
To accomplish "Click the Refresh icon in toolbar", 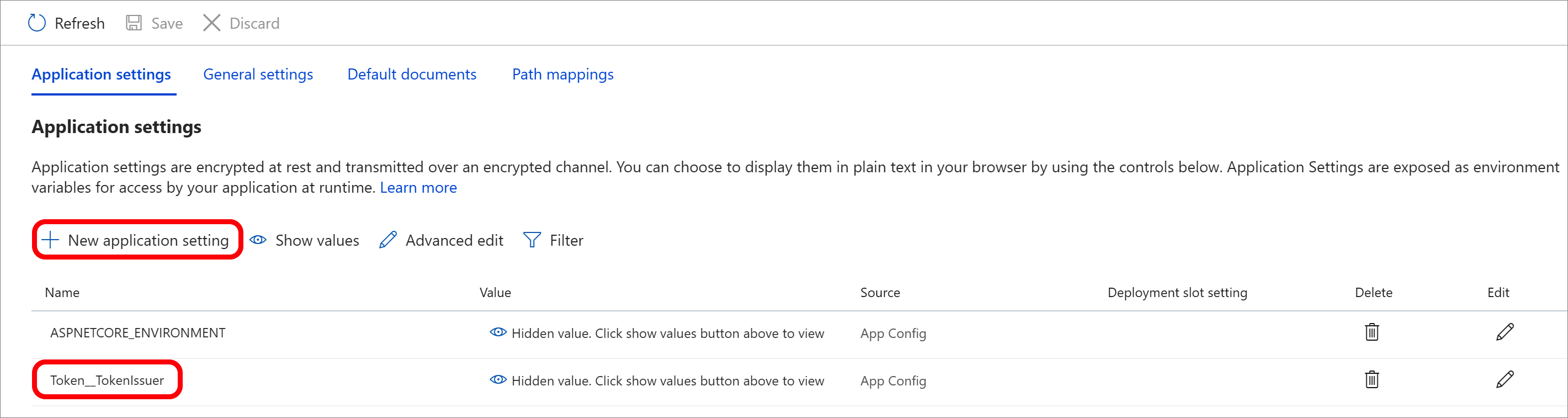I will coord(37,23).
